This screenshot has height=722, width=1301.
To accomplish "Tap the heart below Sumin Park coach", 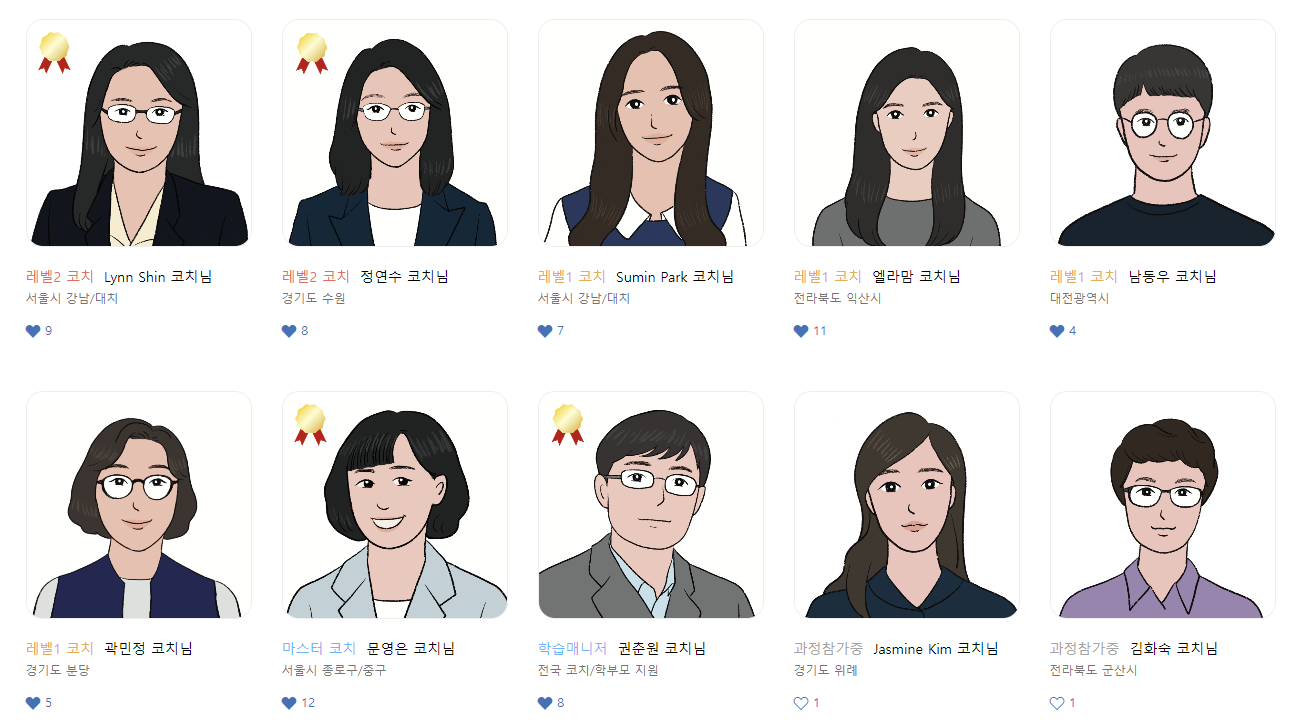I will coord(545,331).
